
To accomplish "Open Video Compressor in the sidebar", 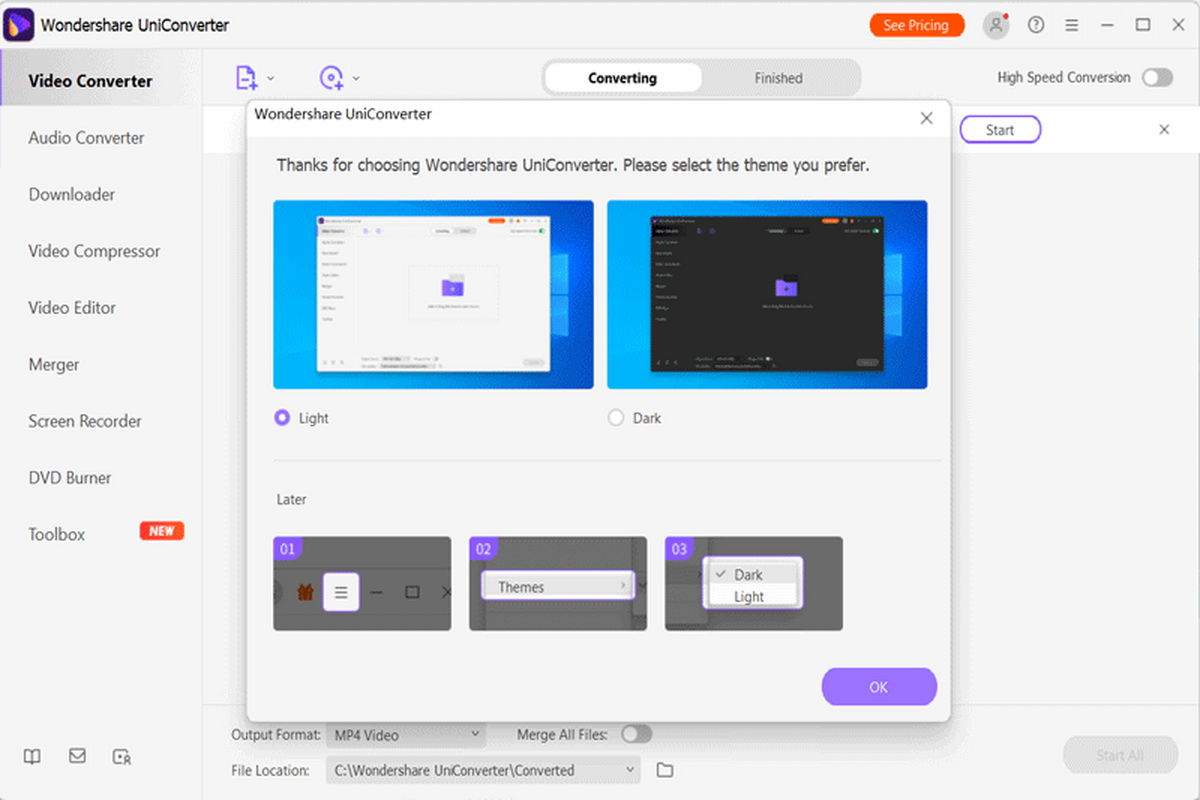I will point(94,251).
